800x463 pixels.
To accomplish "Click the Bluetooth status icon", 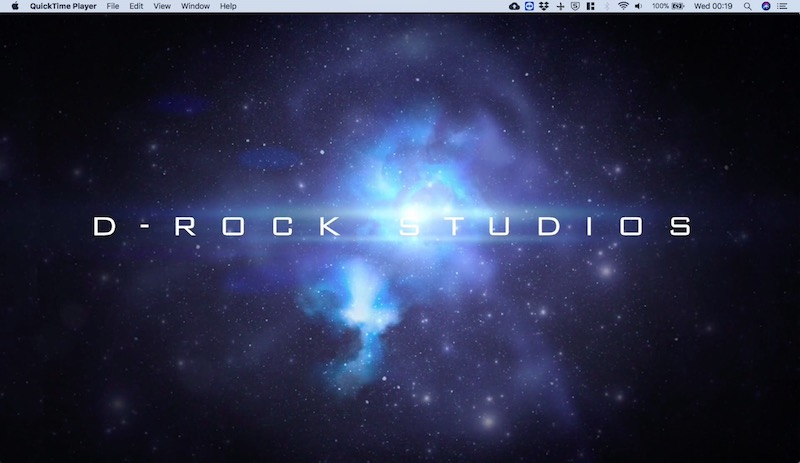I will click(x=607, y=6).
